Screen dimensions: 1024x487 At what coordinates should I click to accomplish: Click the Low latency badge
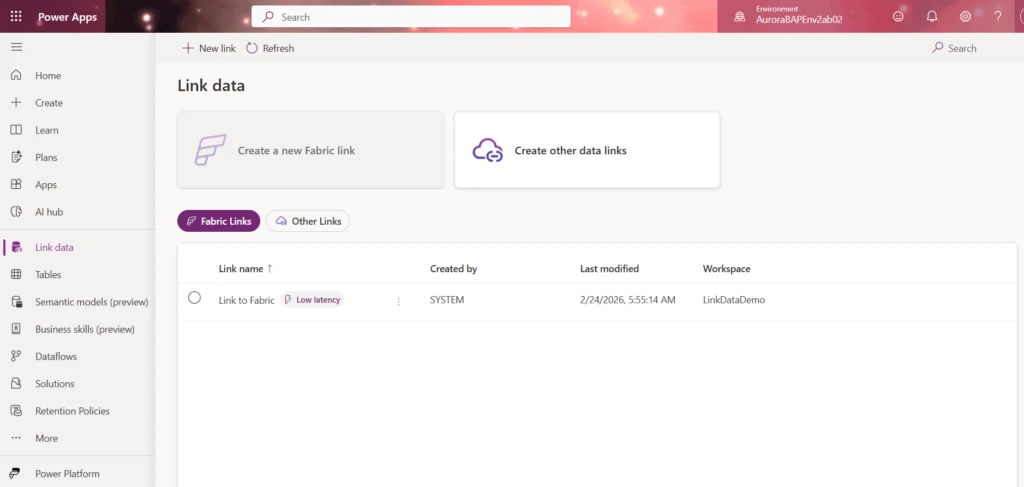[312, 300]
